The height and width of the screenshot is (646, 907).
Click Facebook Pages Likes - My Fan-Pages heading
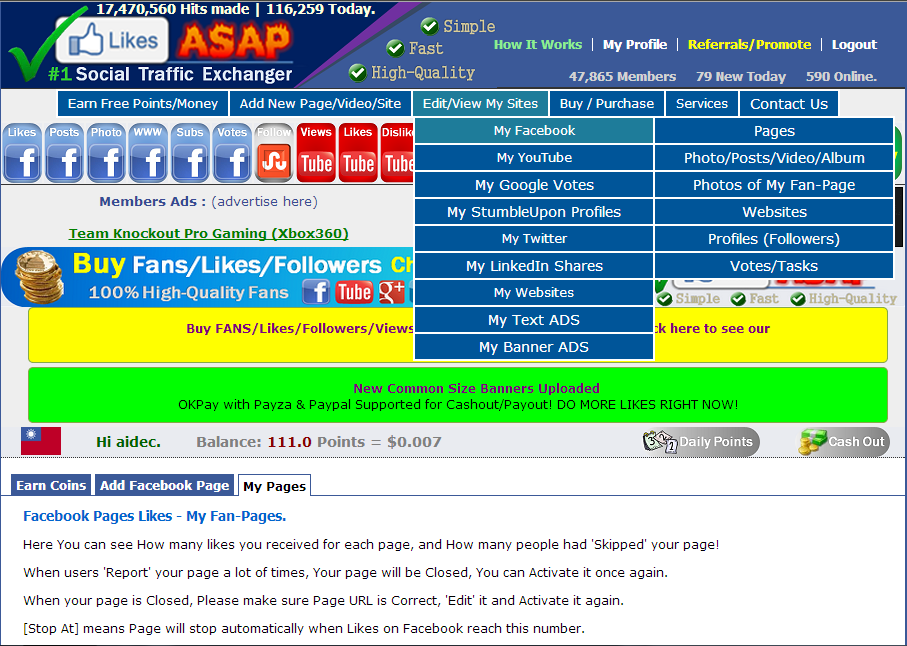coord(154,516)
